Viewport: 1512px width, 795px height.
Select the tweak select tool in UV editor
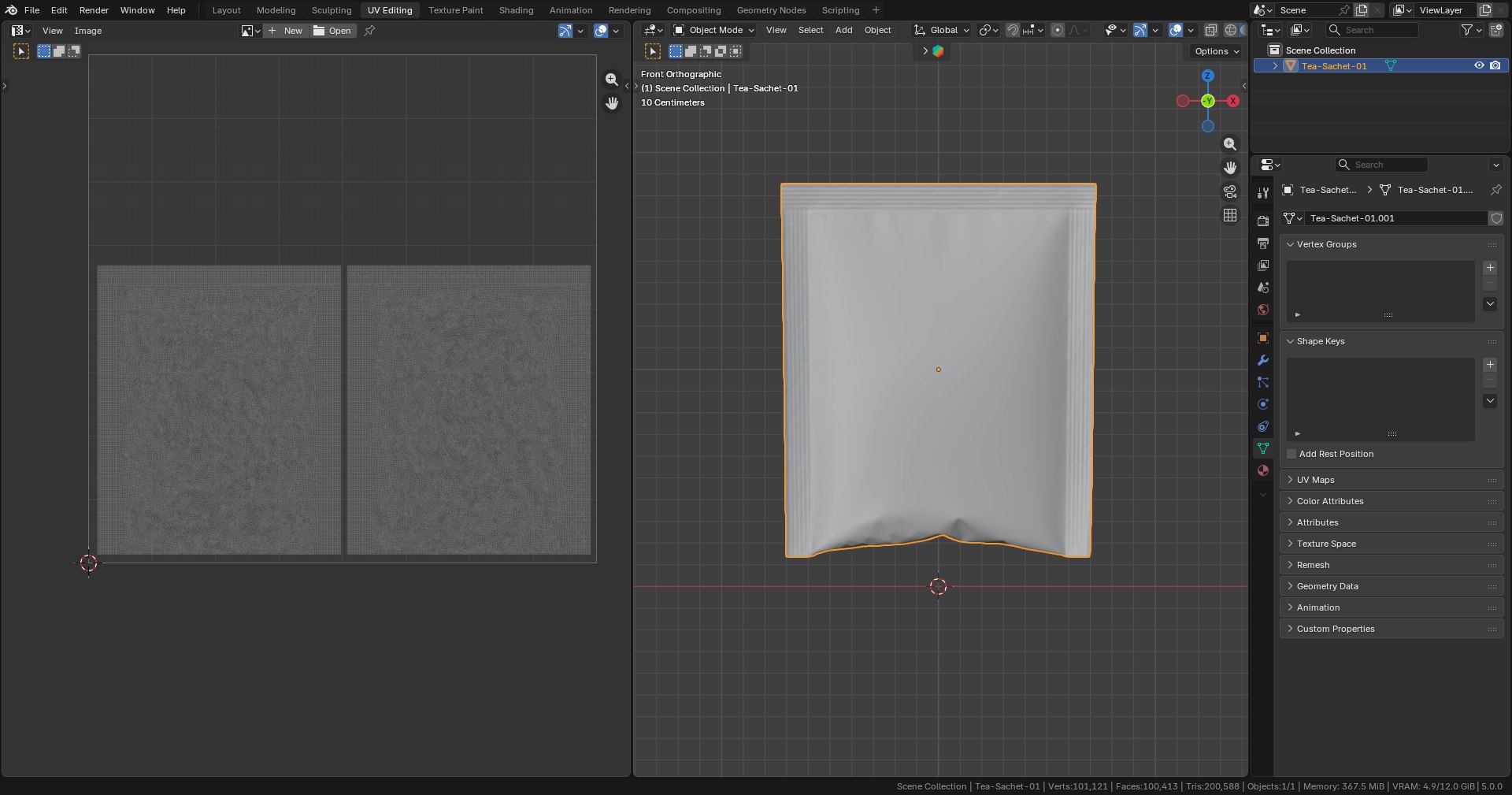21,51
